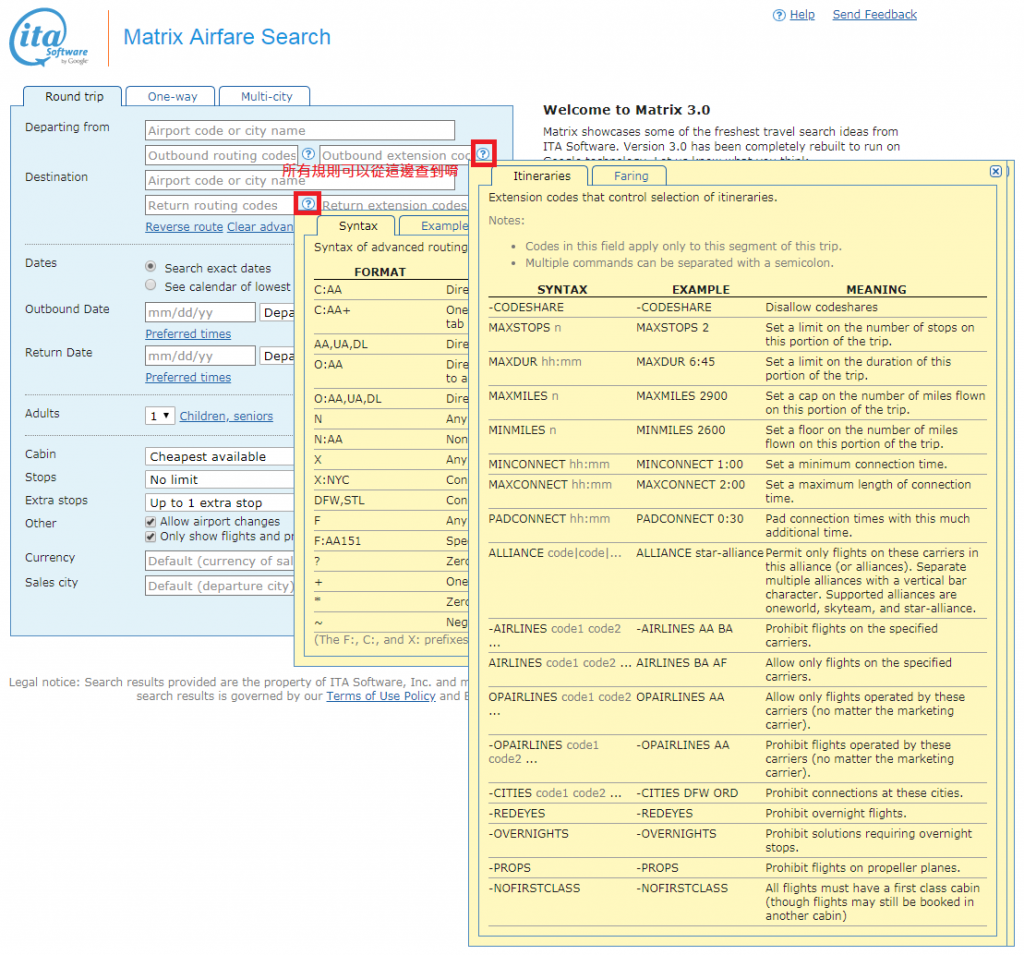
Task: Click the Outbound Date mm/dd/yy field
Action: coord(200,313)
